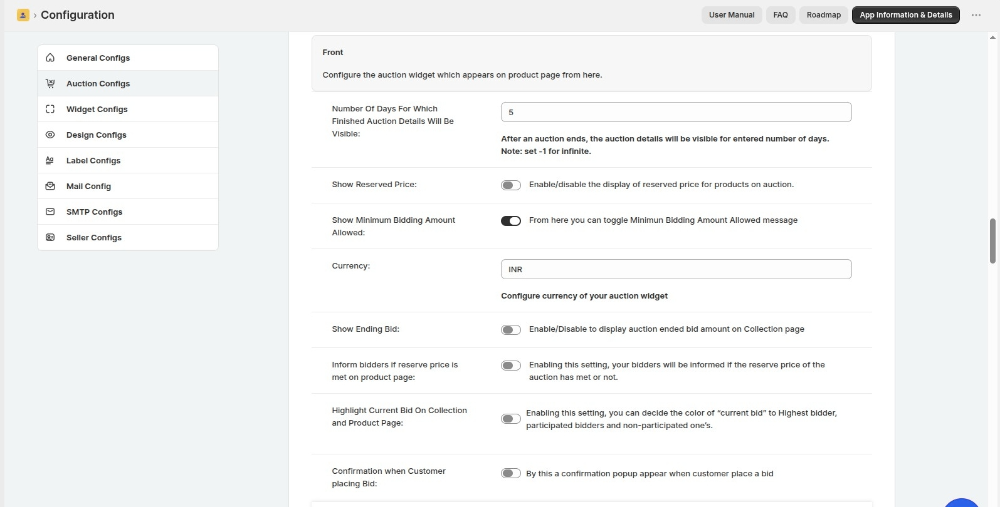Switch to Label Configs
Image resolution: width=1000 pixels, height=507 pixels.
click(x=128, y=160)
